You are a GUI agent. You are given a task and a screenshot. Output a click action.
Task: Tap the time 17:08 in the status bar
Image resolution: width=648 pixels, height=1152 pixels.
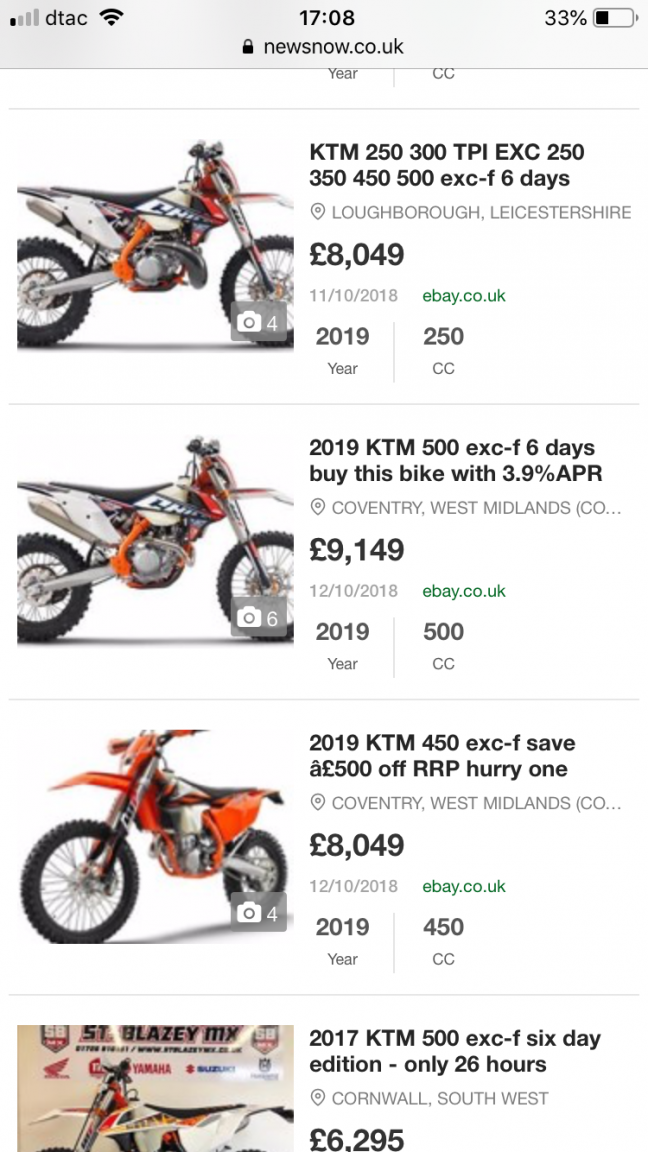(327, 18)
